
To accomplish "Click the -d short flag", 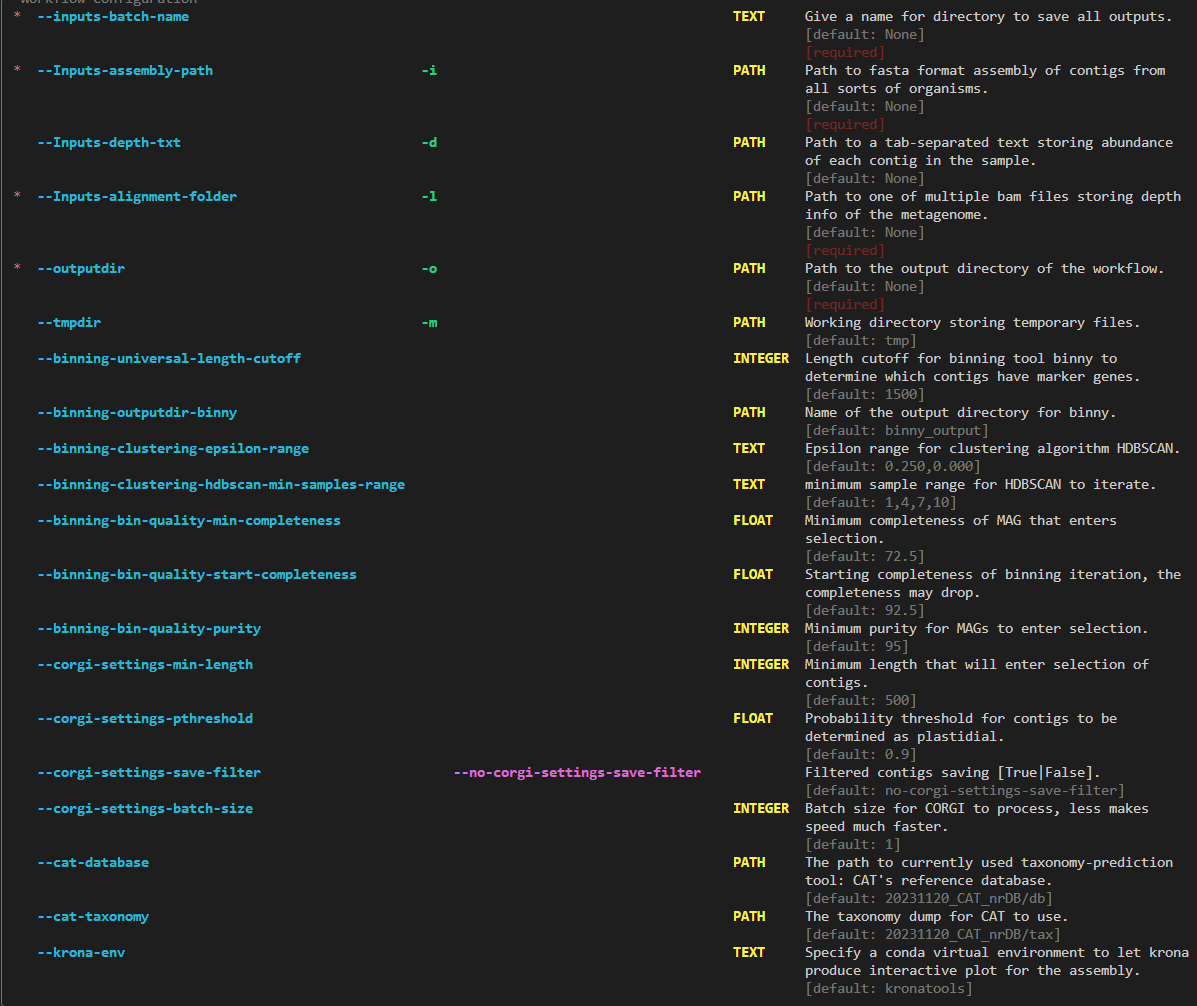I will [429, 143].
